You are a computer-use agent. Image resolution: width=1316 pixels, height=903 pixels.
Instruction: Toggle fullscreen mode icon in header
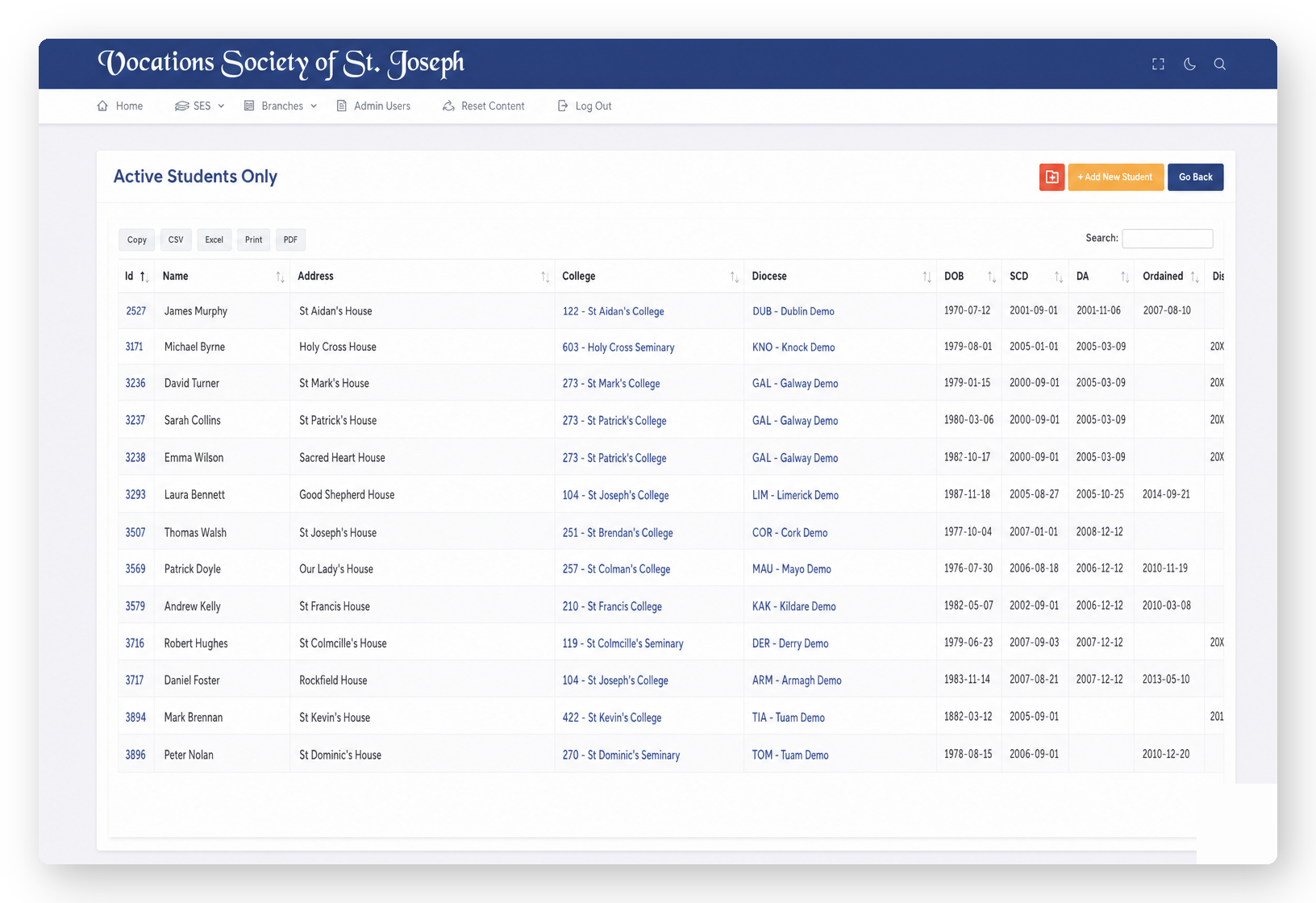point(1158,64)
